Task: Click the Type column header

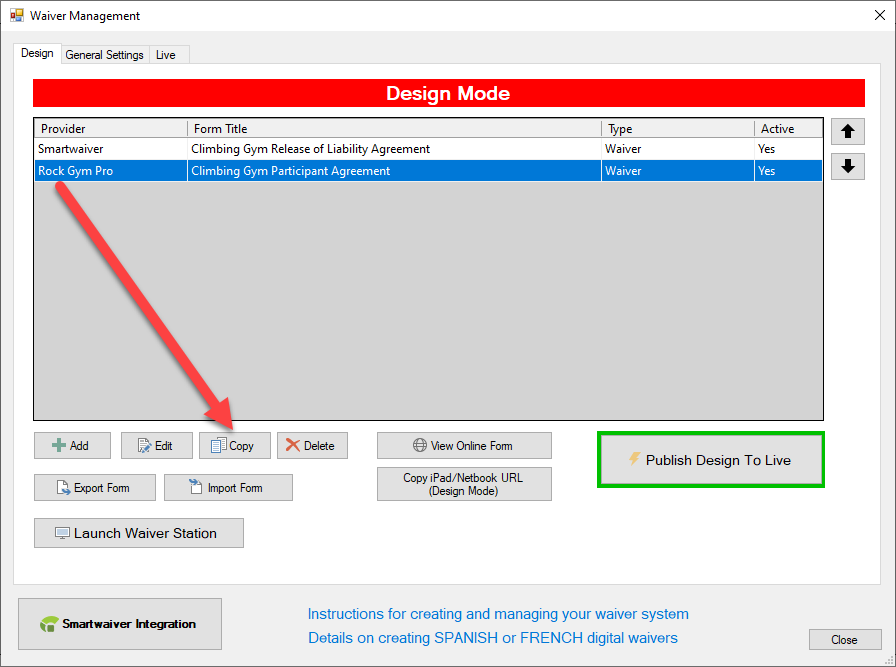Action: 678,129
